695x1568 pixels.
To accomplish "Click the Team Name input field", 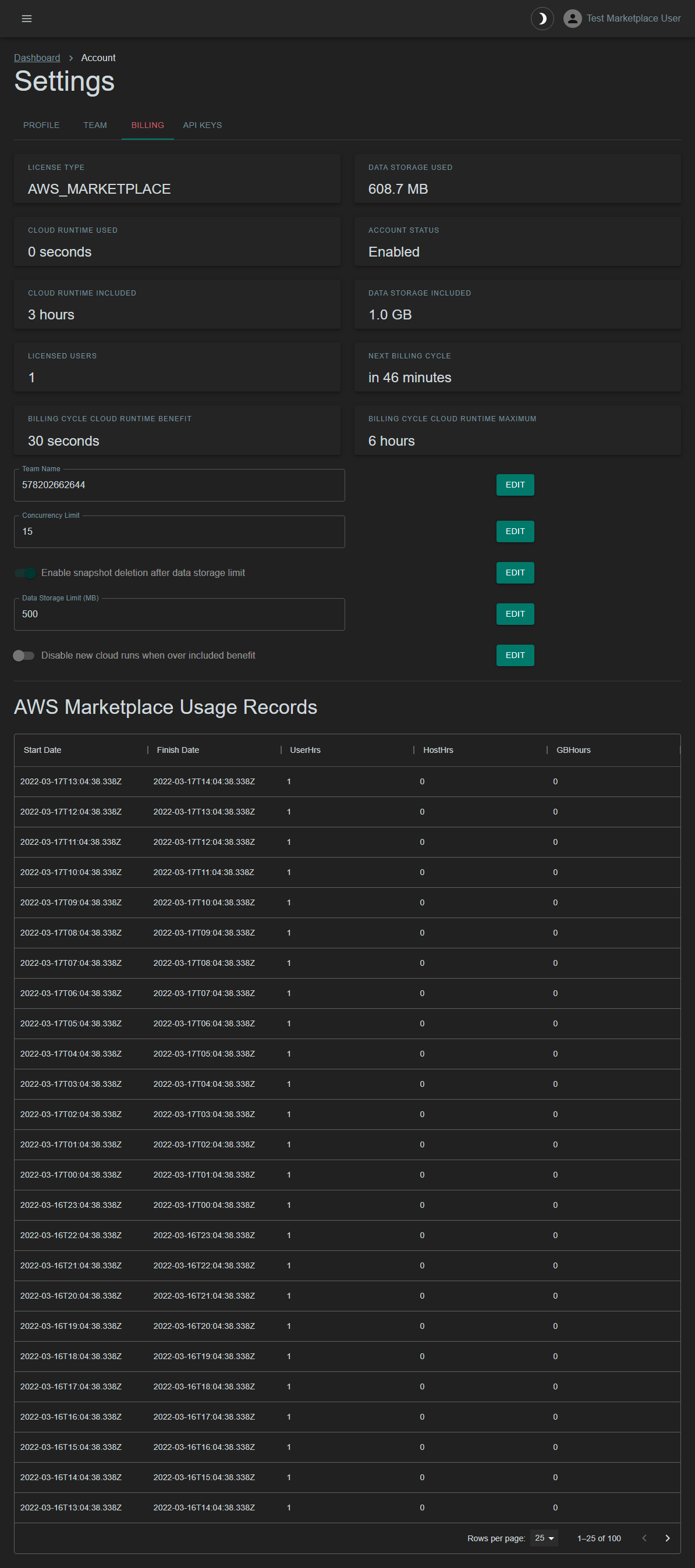I will (179, 485).
